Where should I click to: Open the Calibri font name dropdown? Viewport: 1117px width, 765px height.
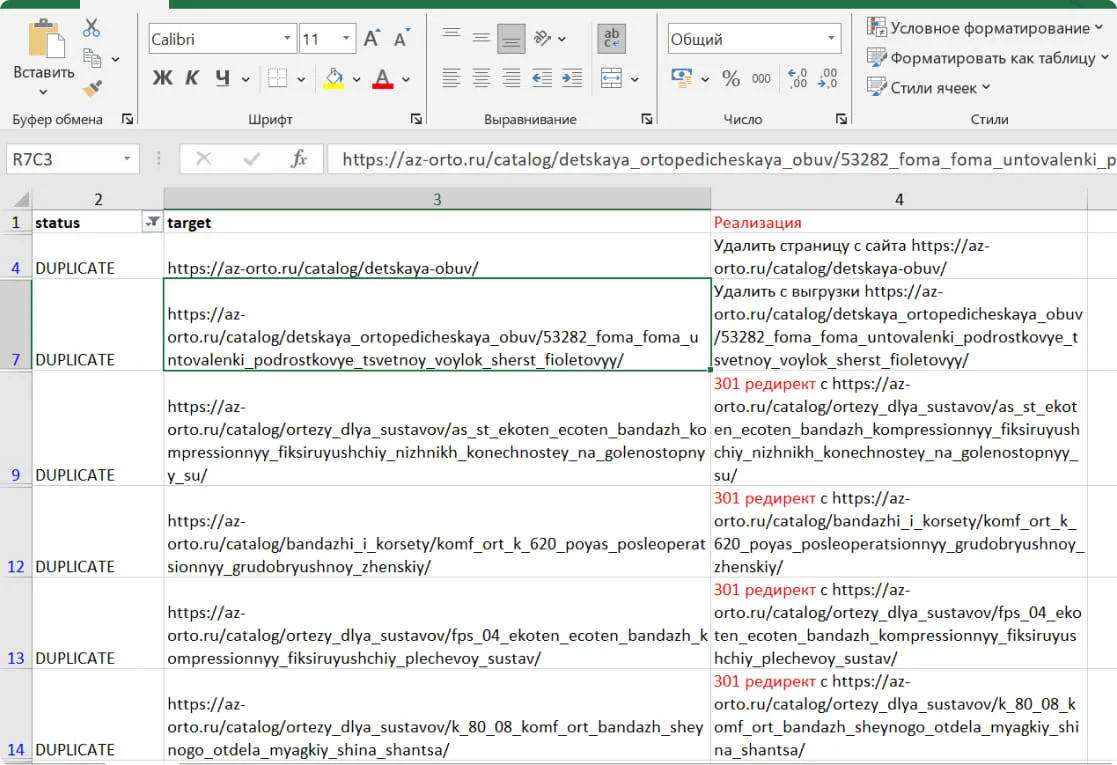288,39
